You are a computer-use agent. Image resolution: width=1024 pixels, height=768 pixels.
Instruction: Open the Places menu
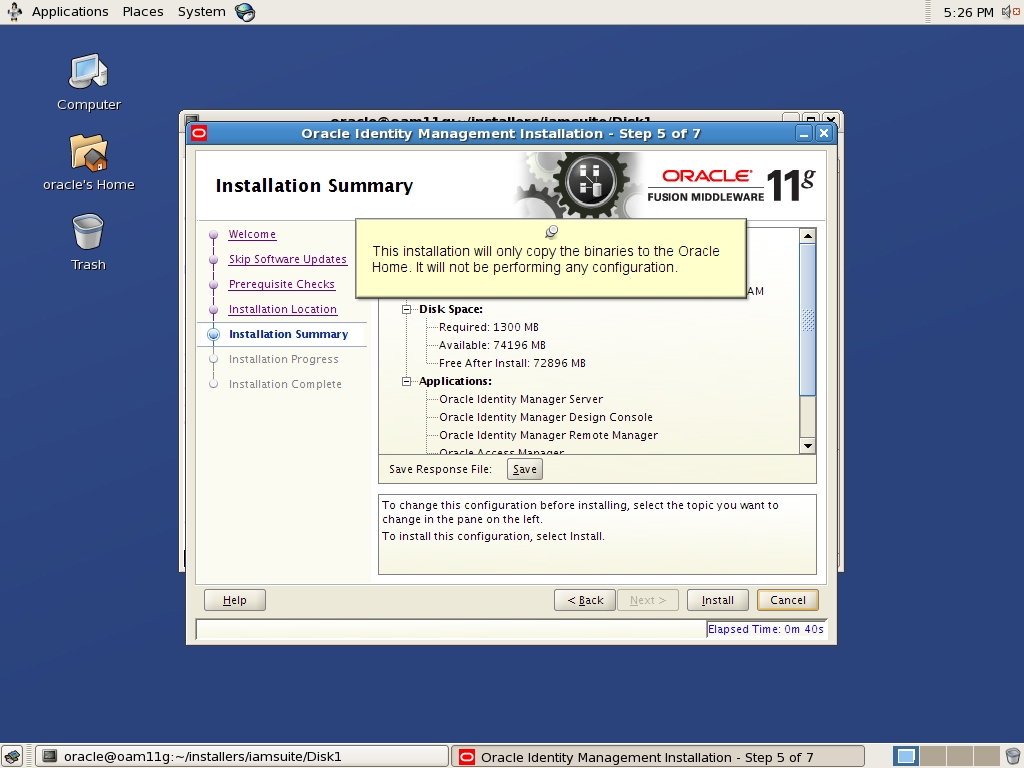coord(142,11)
